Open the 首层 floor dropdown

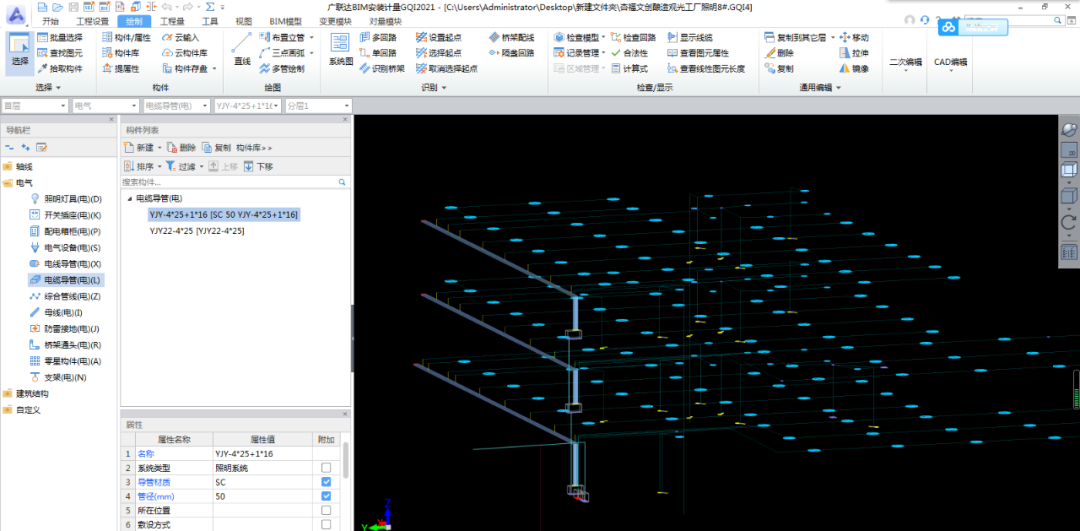pos(34,106)
